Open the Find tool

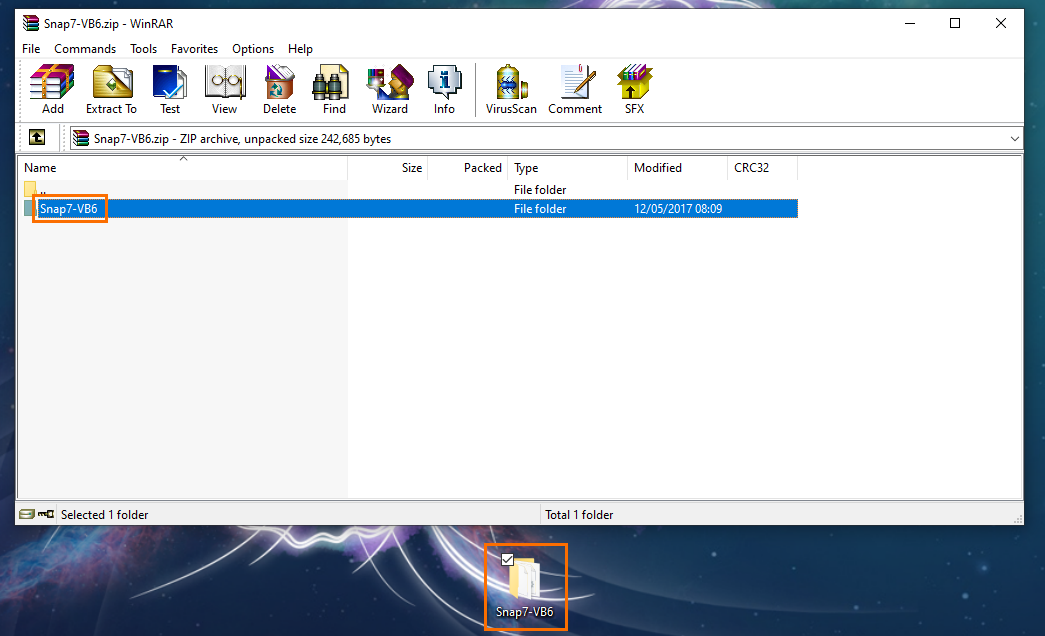(x=334, y=89)
